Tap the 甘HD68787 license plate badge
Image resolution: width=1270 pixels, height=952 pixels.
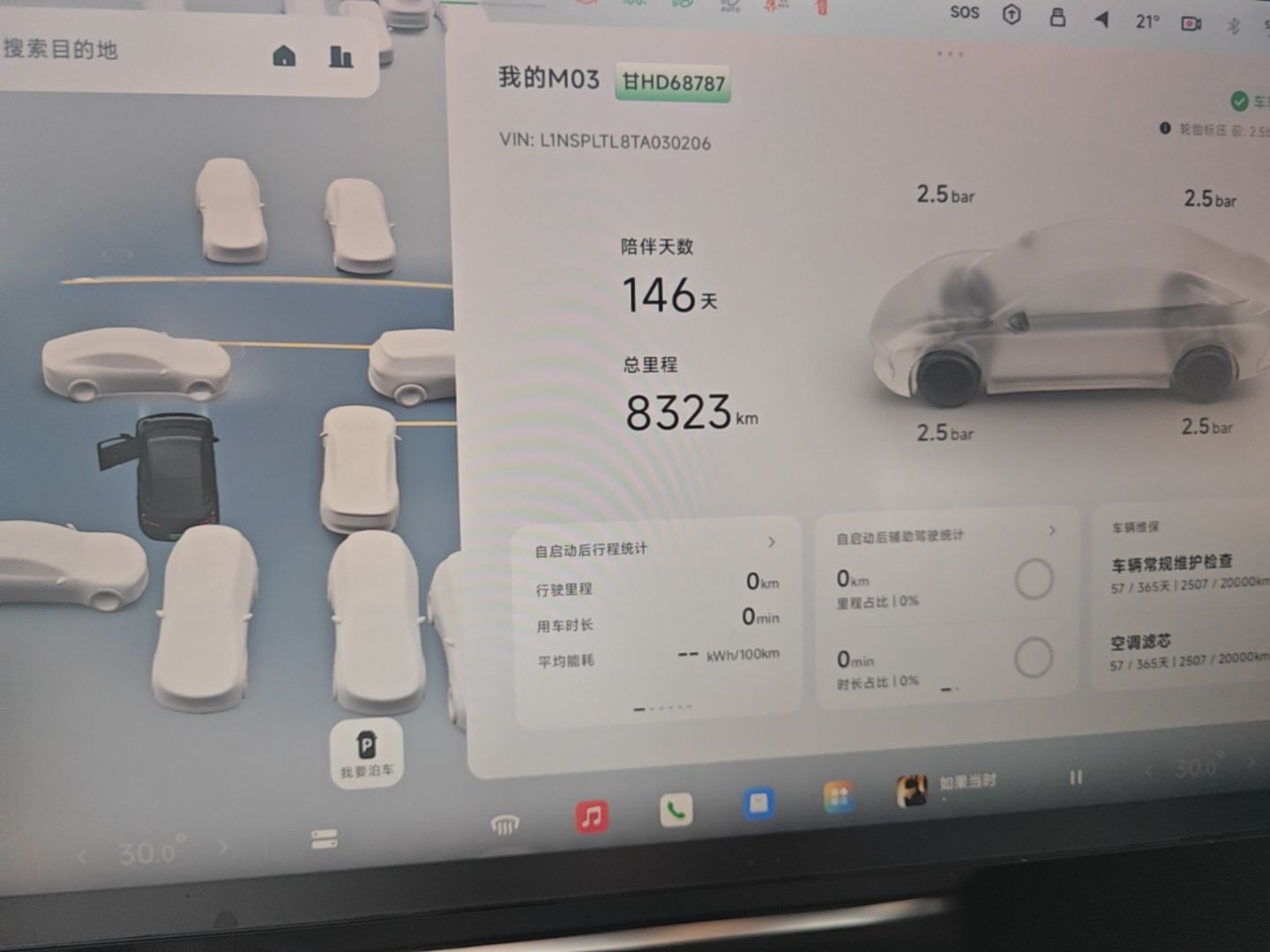tap(673, 83)
